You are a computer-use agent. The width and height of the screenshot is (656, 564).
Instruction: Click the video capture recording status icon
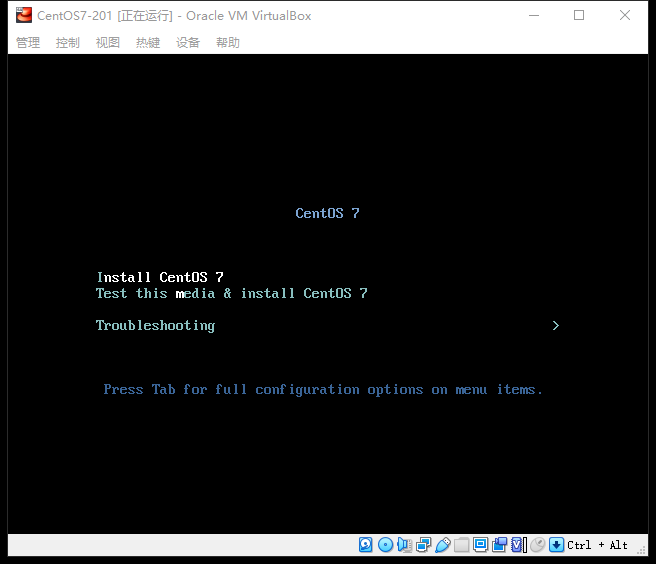(500, 545)
